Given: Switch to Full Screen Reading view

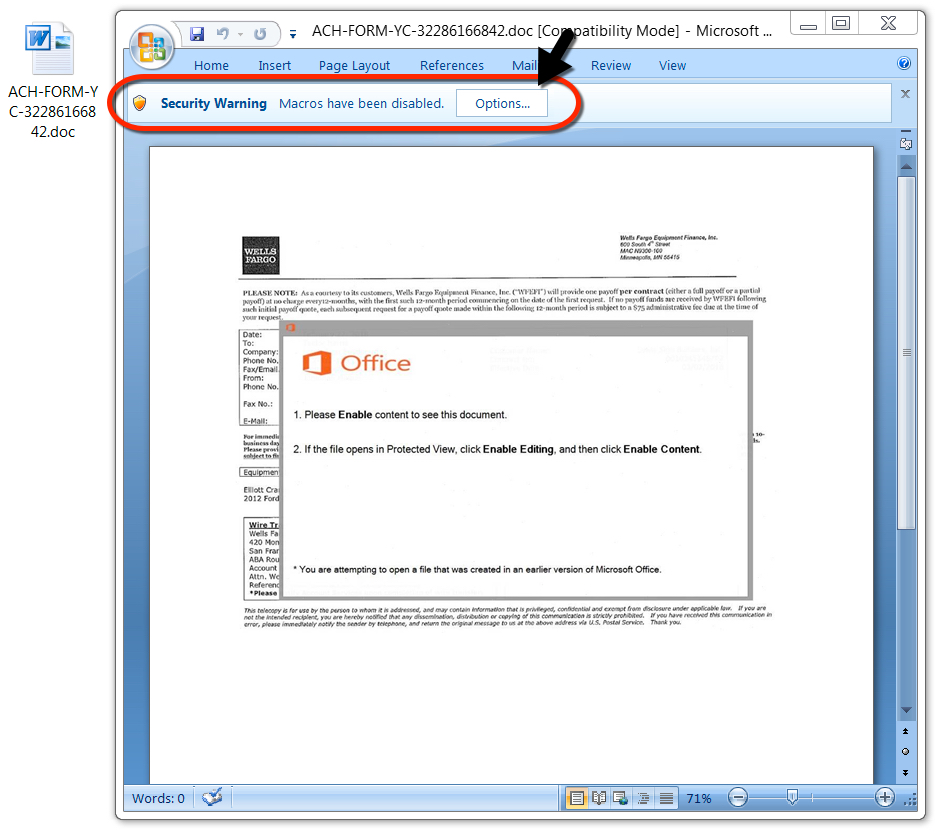Looking at the screenshot, I should pyautogui.click(x=599, y=798).
